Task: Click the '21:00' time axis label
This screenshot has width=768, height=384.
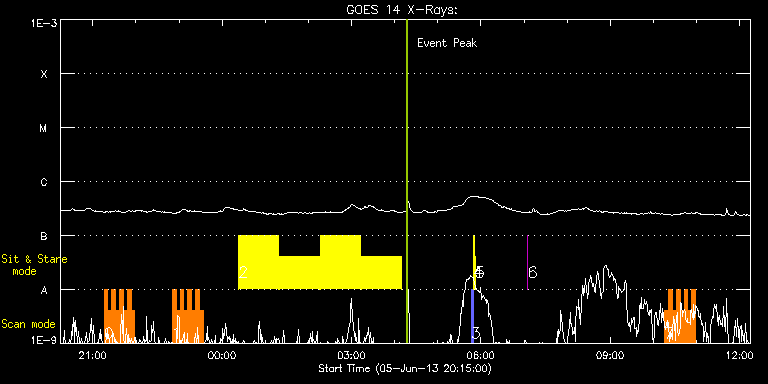Action: 93,354
